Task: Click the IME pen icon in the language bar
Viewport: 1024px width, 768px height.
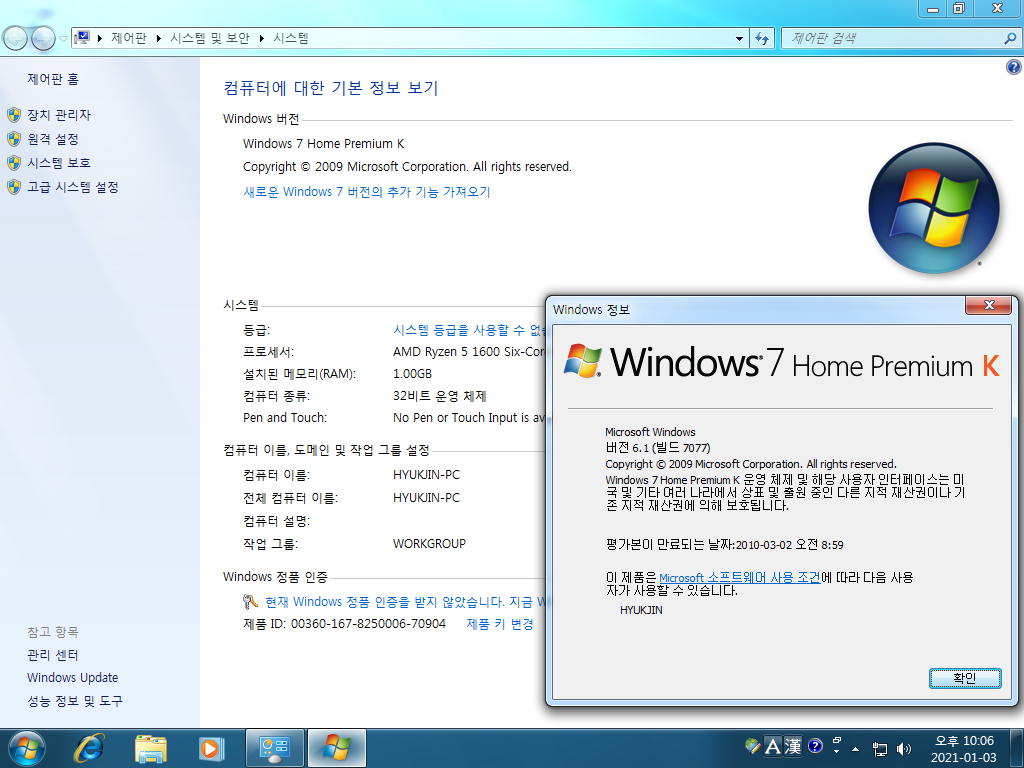Action: [752, 745]
